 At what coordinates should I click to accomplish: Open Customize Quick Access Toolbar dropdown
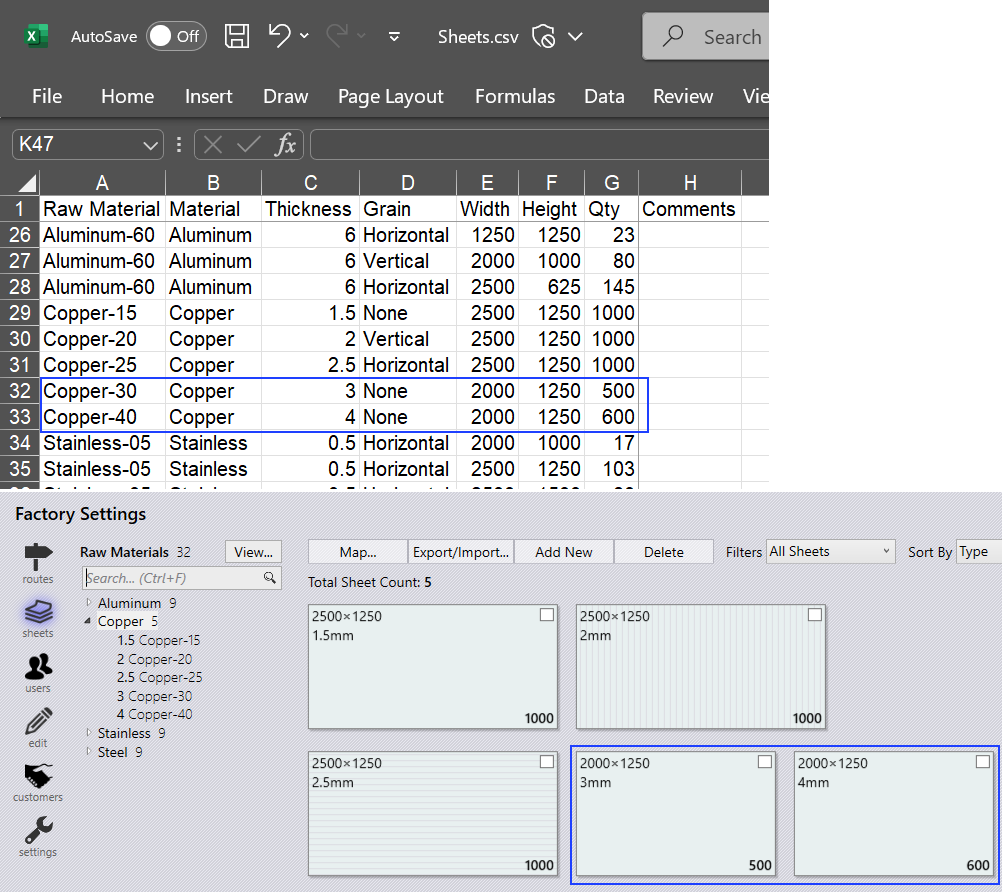[394, 36]
